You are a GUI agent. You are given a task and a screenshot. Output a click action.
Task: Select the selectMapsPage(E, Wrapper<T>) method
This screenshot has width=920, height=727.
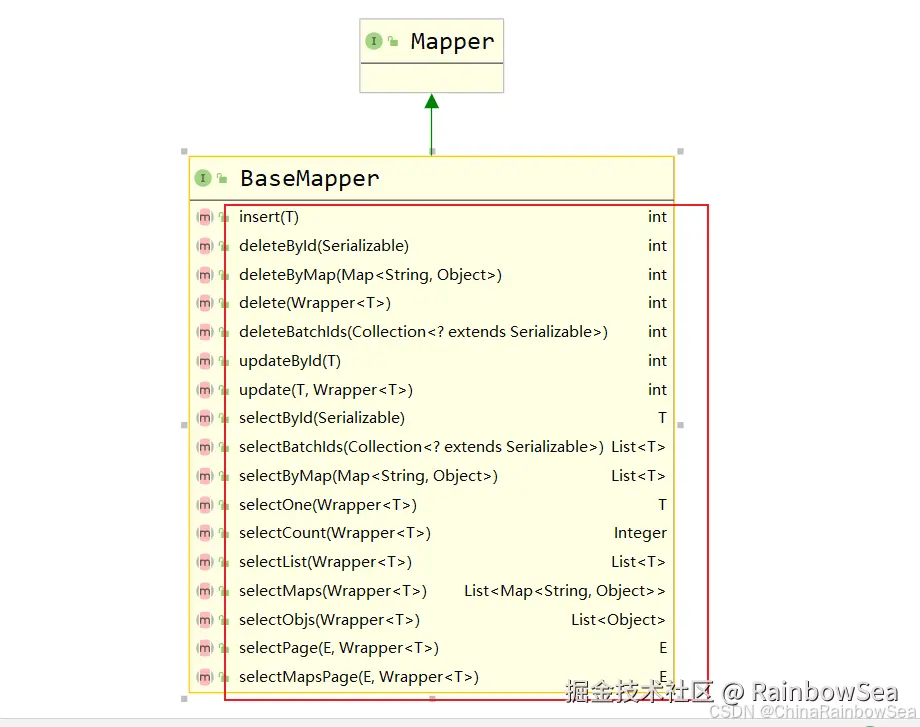(359, 677)
